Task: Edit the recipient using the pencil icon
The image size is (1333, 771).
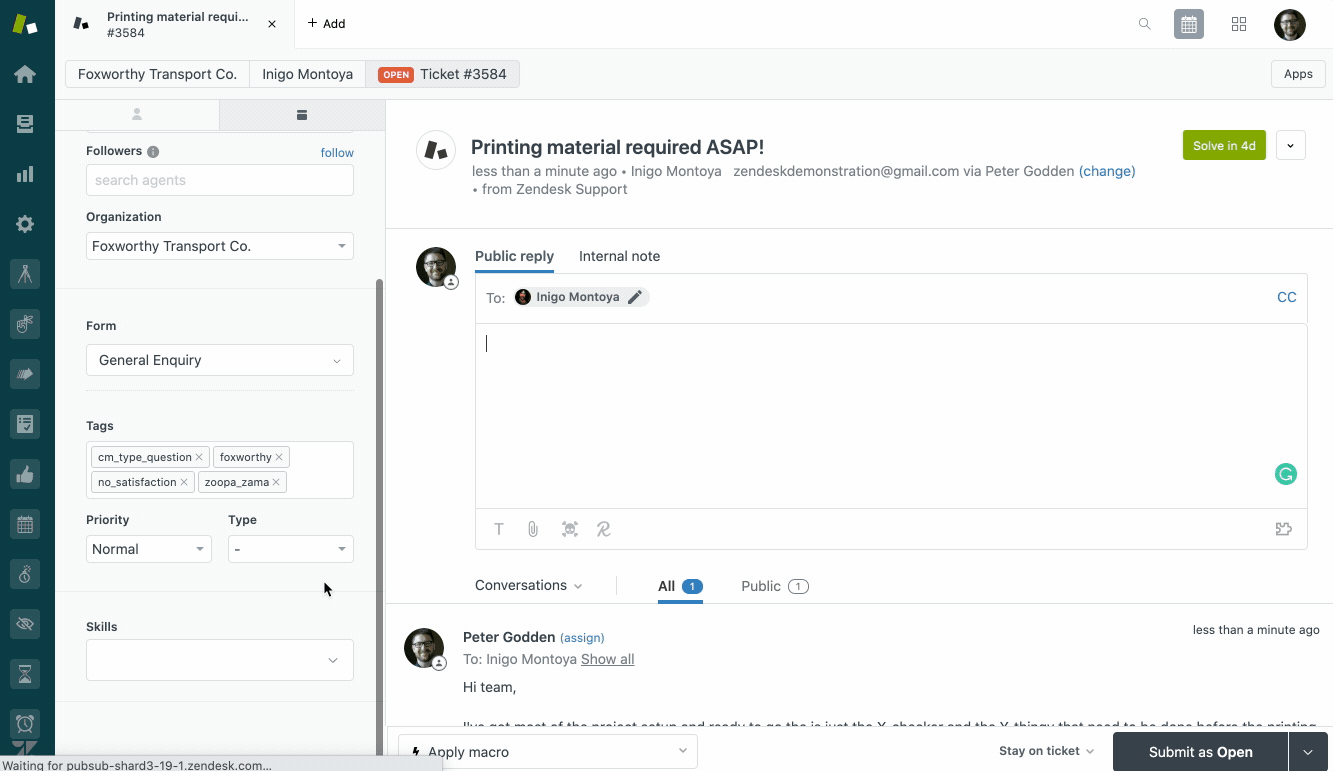Action: pos(635,297)
